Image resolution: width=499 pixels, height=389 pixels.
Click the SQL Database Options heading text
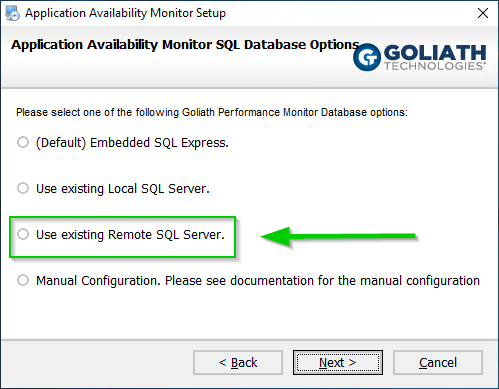click(185, 45)
